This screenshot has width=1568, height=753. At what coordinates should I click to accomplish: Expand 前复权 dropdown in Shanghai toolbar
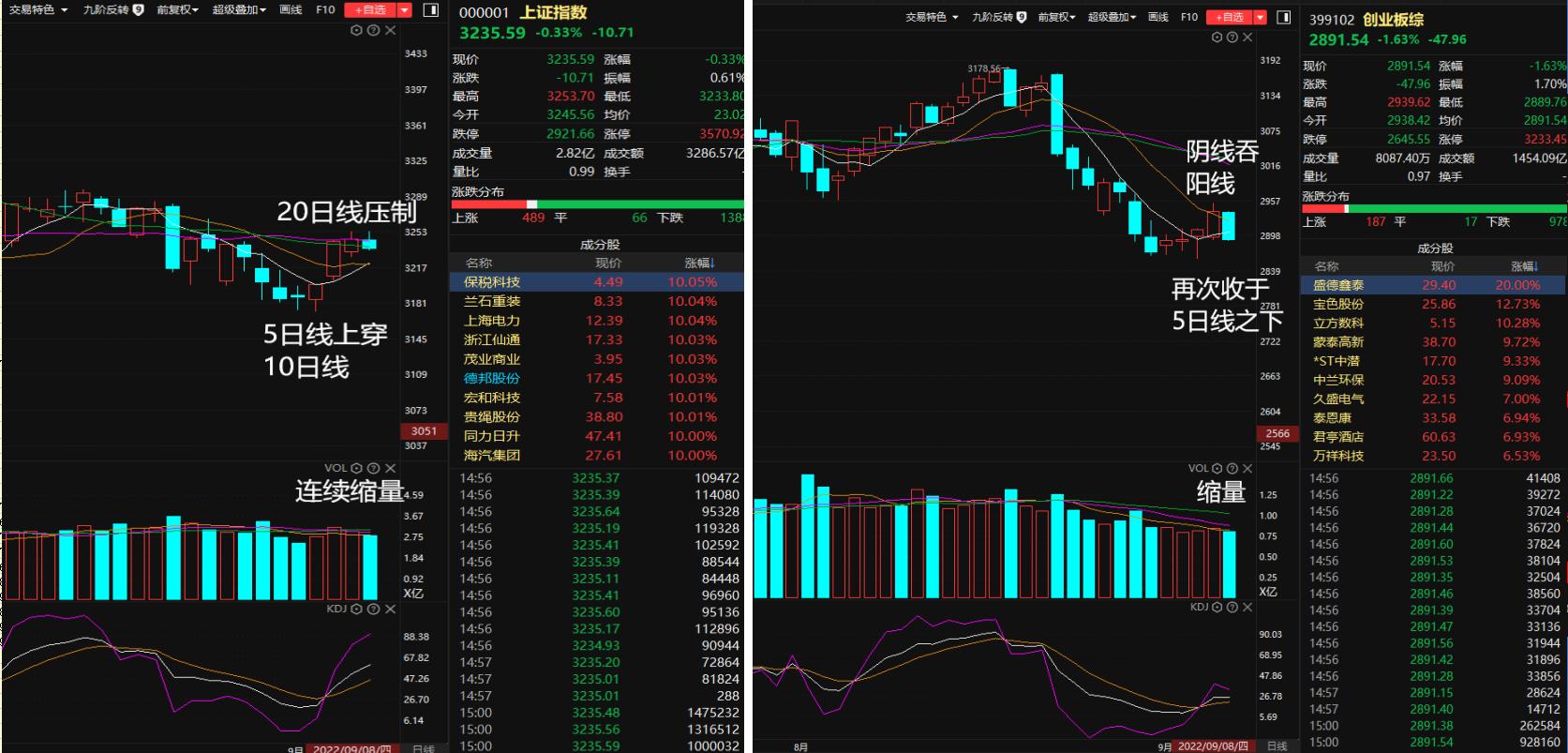pyautogui.click(x=177, y=9)
